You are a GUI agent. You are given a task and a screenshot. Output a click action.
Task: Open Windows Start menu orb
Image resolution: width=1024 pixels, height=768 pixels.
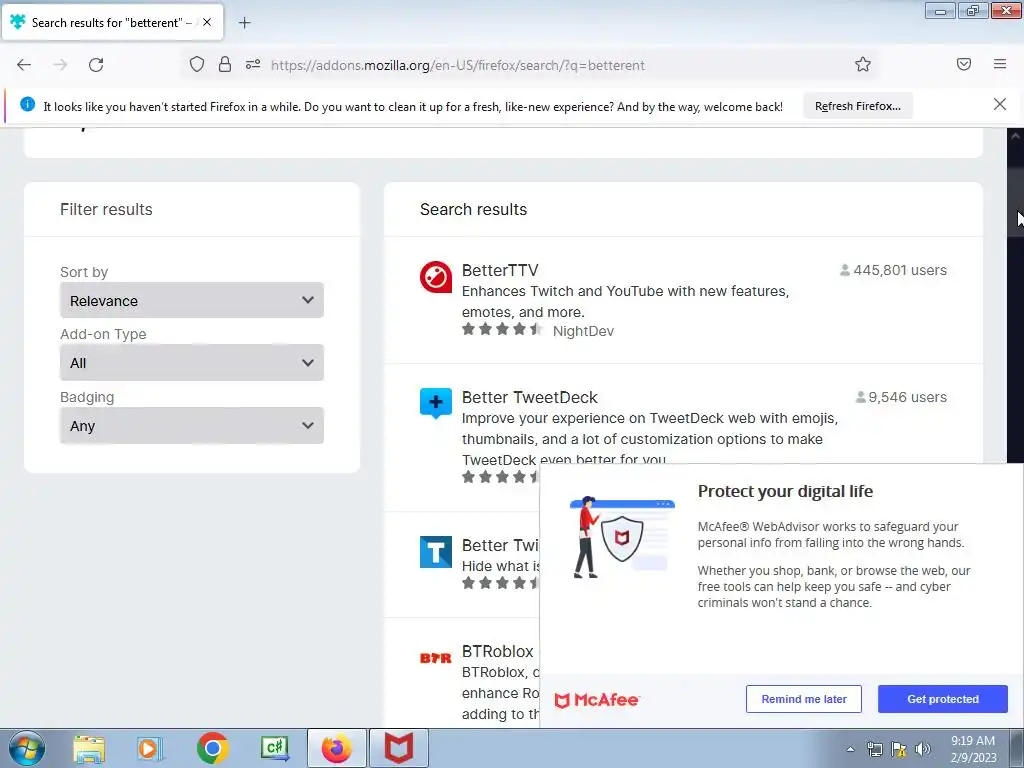pos(27,748)
